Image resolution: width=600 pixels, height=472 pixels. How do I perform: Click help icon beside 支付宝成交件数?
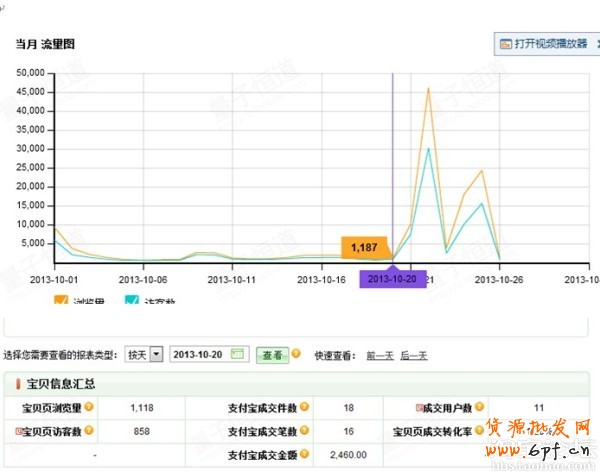[304, 407]
